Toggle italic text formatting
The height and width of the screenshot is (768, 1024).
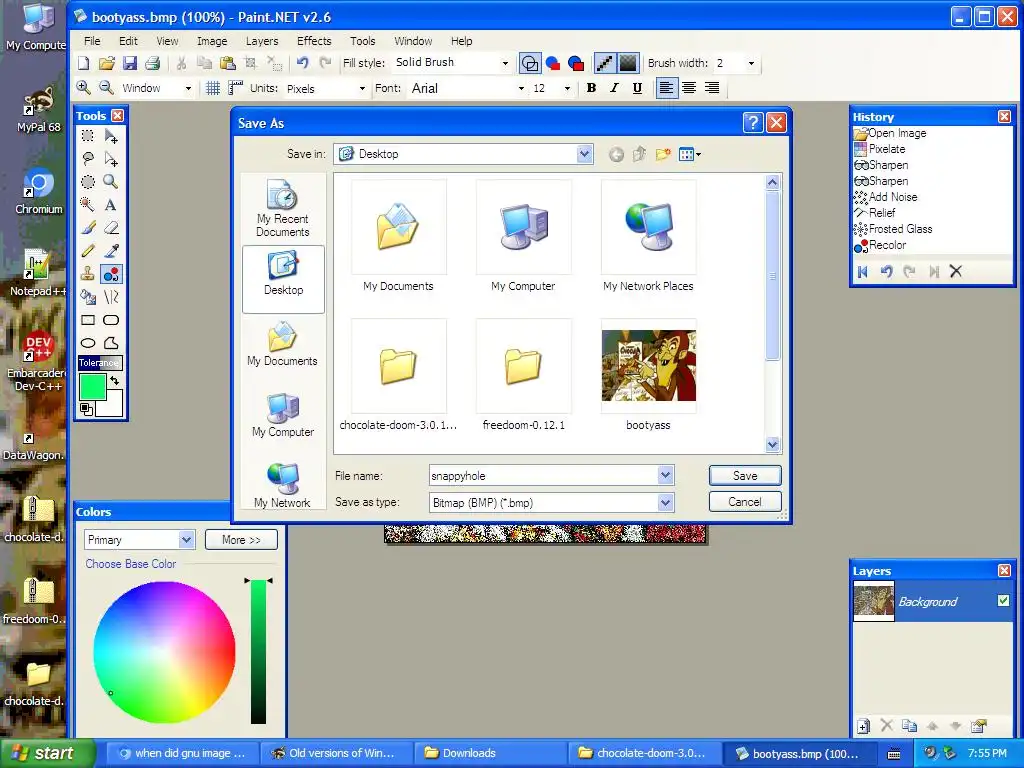point(614,88)
